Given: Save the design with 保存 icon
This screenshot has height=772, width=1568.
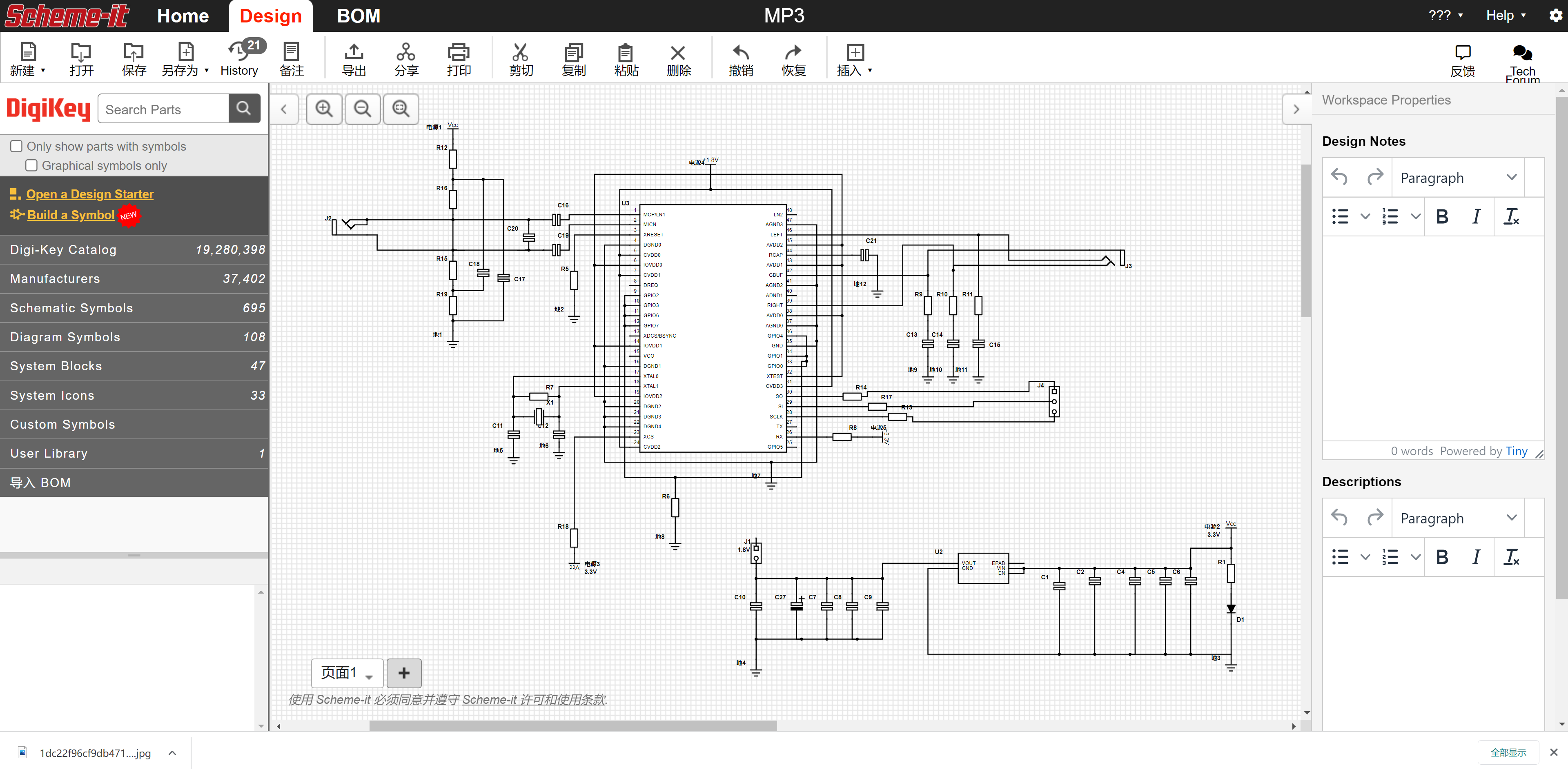Looking at the screenshot, I should click(x=133, y=52).
